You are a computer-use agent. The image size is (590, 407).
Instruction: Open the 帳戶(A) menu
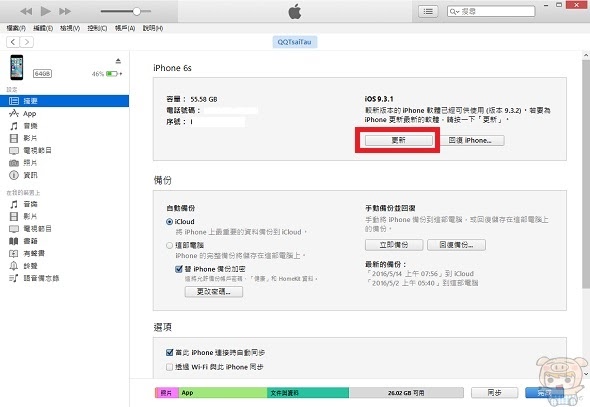(125, 28)
